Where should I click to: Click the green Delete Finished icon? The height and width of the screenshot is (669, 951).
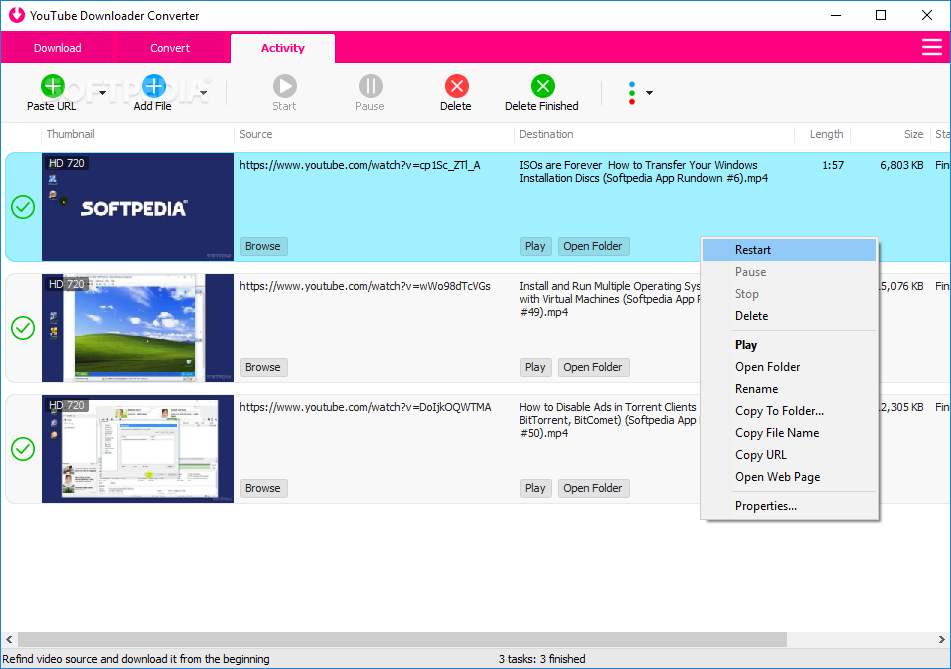click(x=543, y=86)
